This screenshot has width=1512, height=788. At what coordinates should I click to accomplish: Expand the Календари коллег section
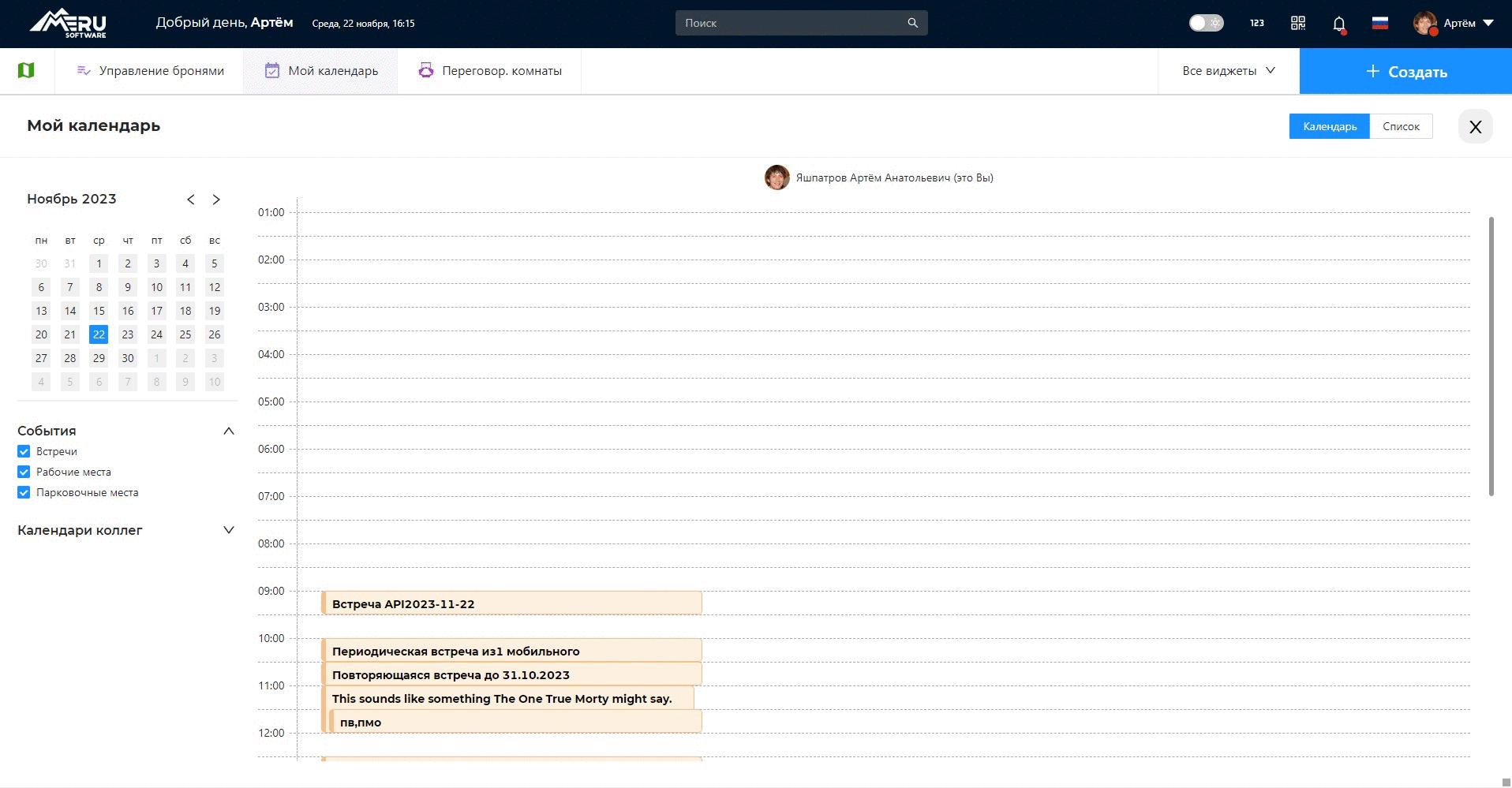228,530
